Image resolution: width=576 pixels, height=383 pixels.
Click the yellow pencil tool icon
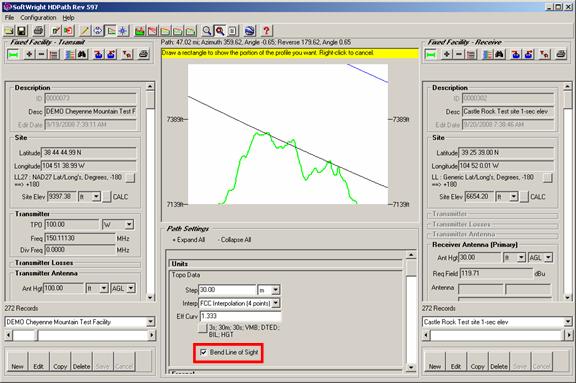click(x=85, y=31)
